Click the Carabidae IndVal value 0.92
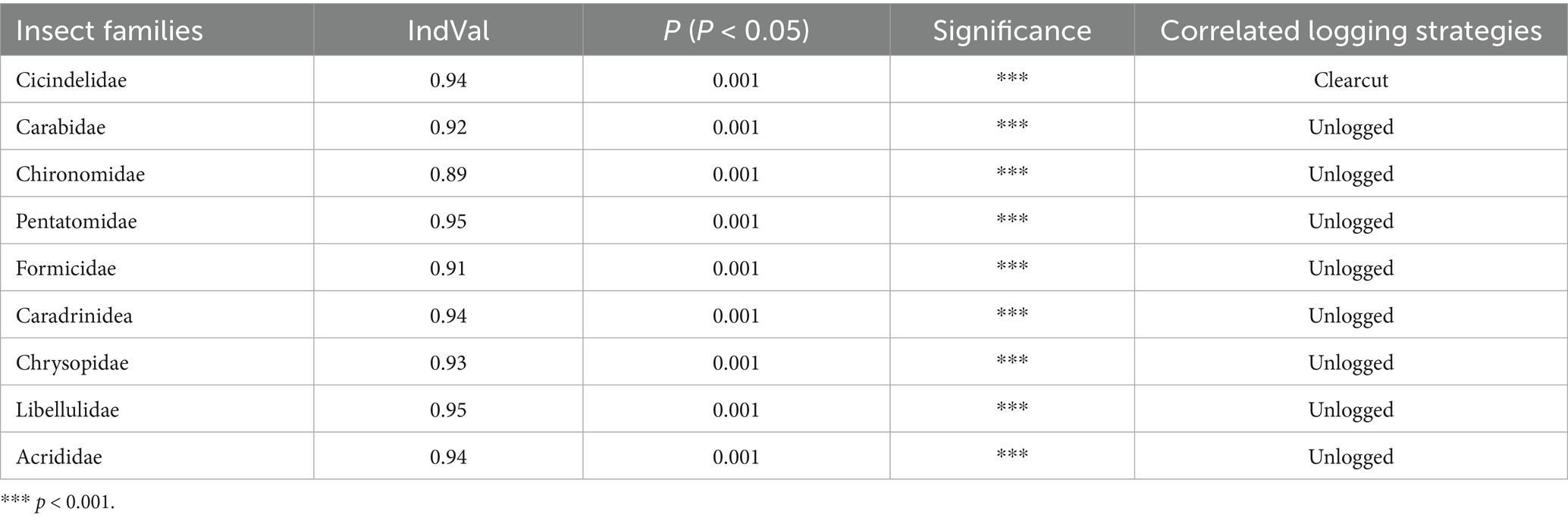Viewport: 1568px width, 521px height. [448, 127]
